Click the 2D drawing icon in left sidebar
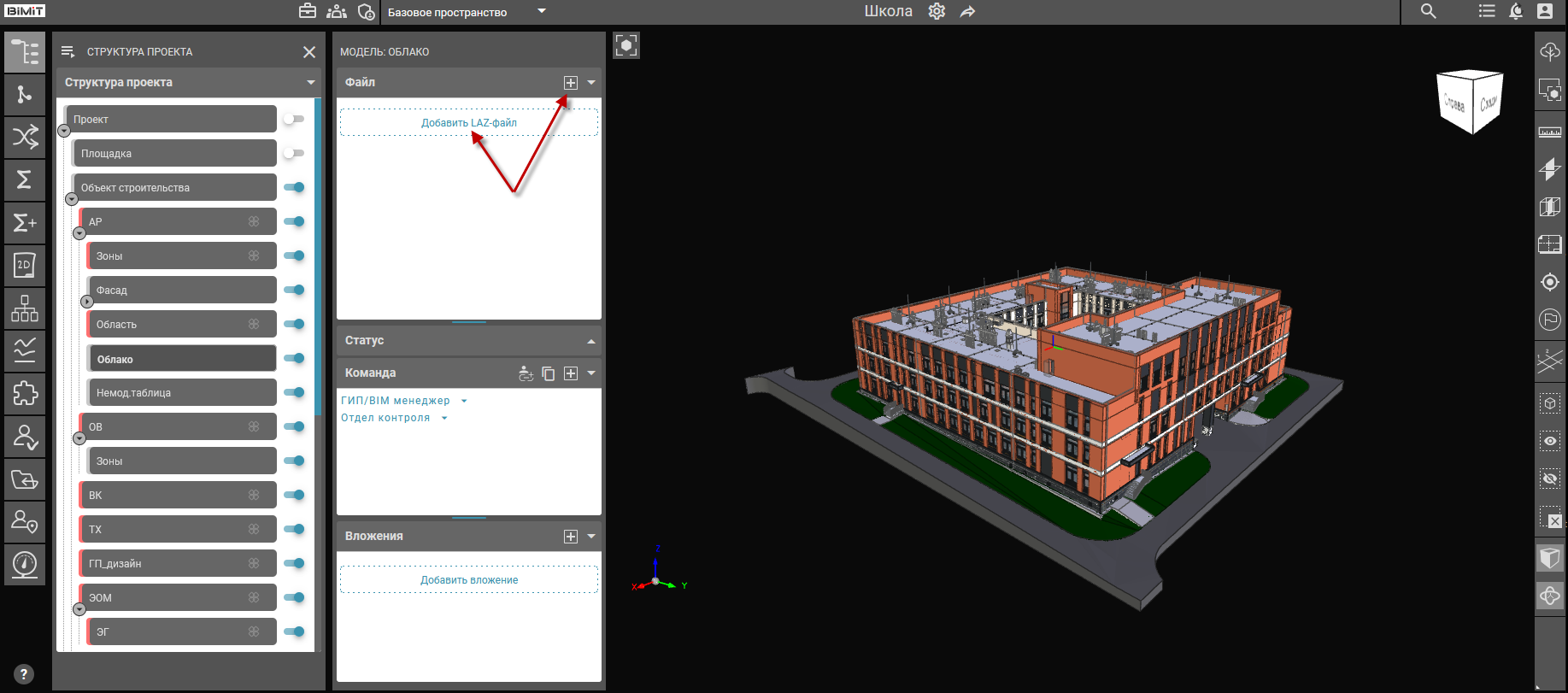This screenshot has width=1568, height=693. coord(25,266)
